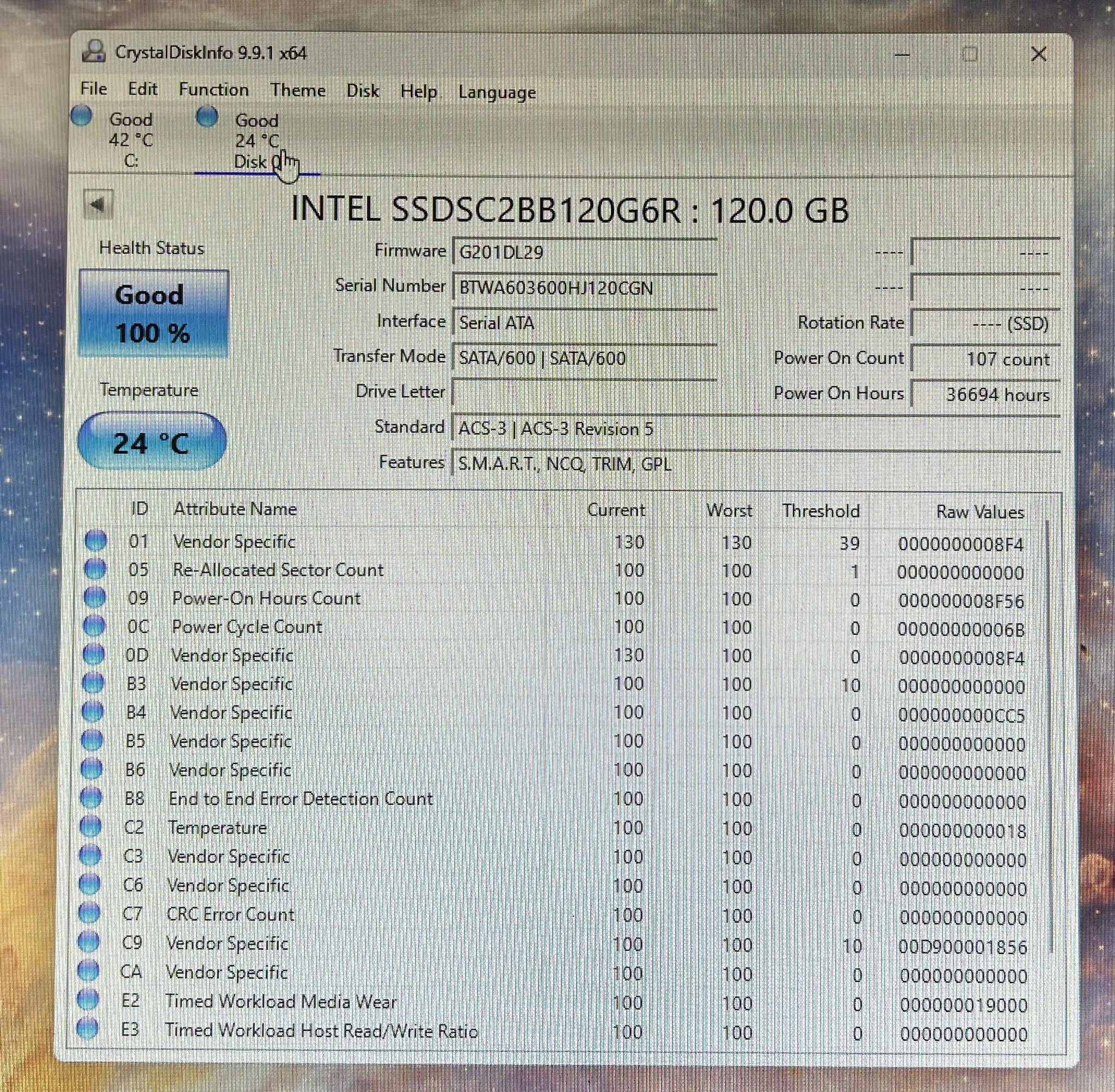The image size is (1115, 1092).
Task: Click the Raw Values column header
Action: click(980, 511)
